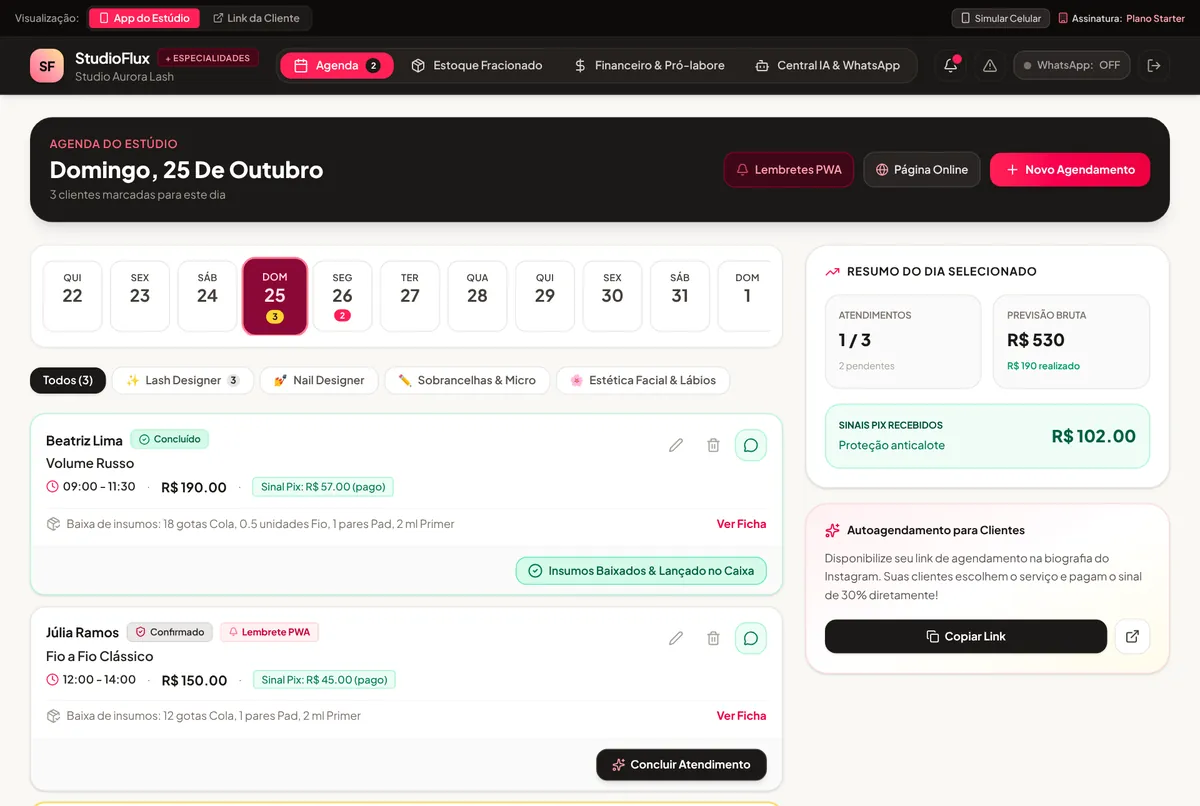Filter by Estética Facial & Lábios
This screenshot has height=806, width=1200.
point(643,380)
